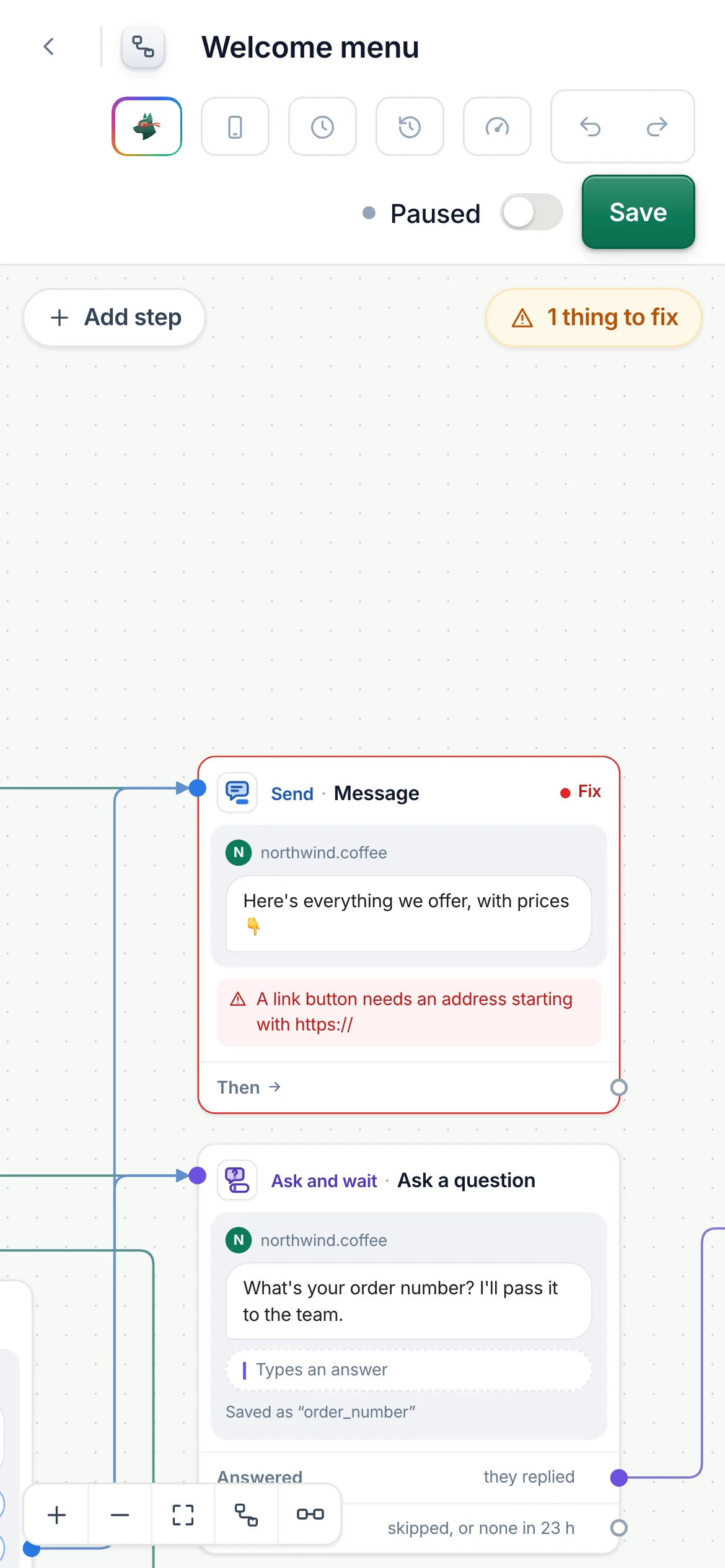Redo the last change
The height and width of the screenshot is (1568, 725).
click(x=657, y=126)
